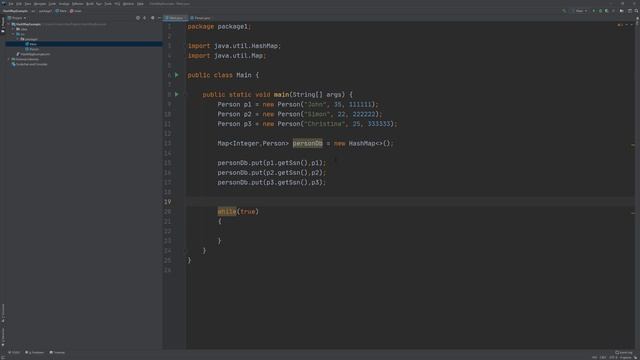640x360 pixels.
Task: Open the TODO tool window
Action: click(x=14, y=352)
